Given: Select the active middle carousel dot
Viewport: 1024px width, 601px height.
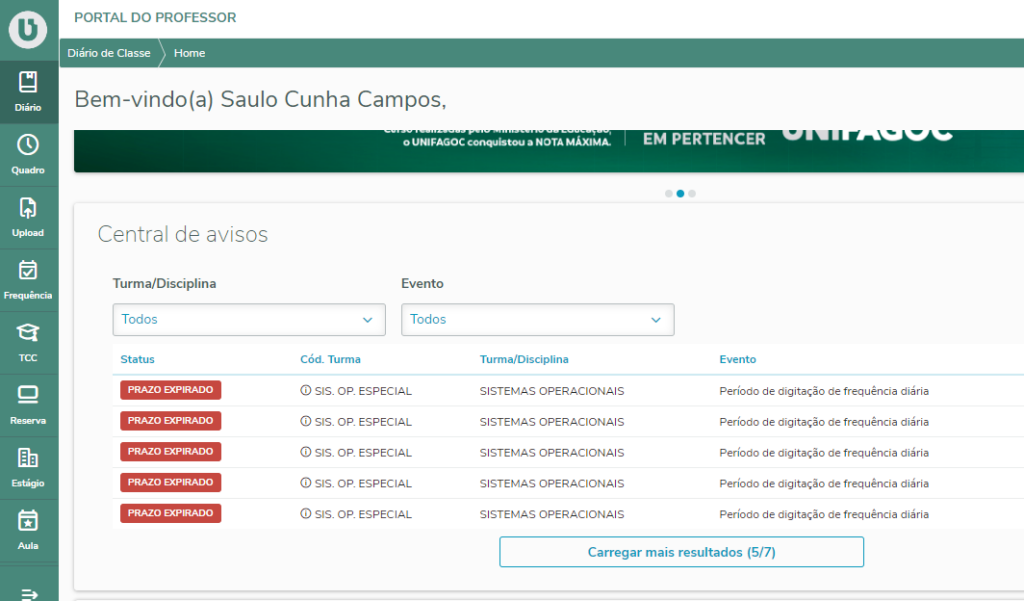Looking at the screenshot, I should [x=680, y=194].
